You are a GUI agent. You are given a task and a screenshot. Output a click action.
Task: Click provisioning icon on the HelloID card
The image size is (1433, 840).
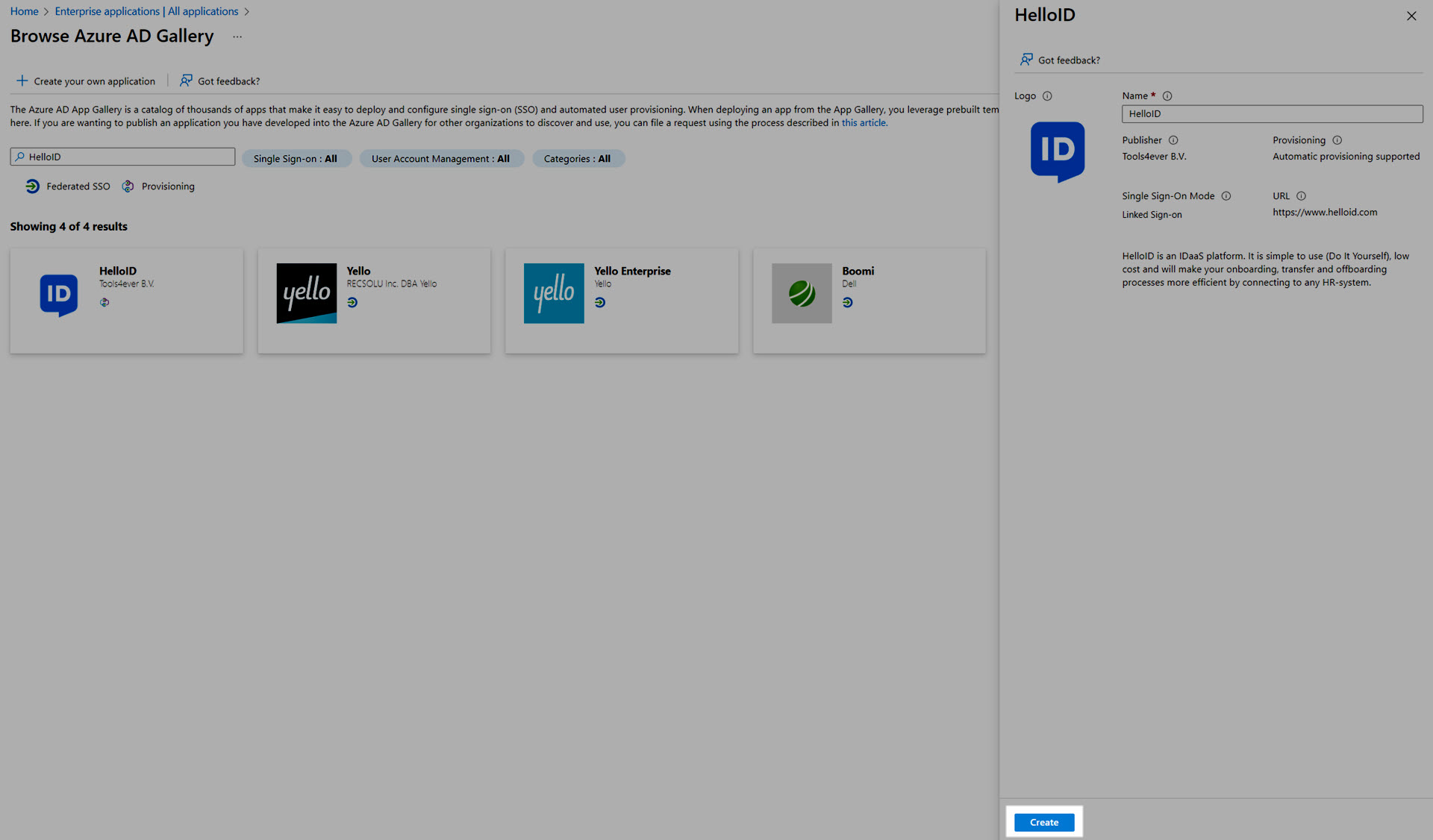click(x=104, y=302)
